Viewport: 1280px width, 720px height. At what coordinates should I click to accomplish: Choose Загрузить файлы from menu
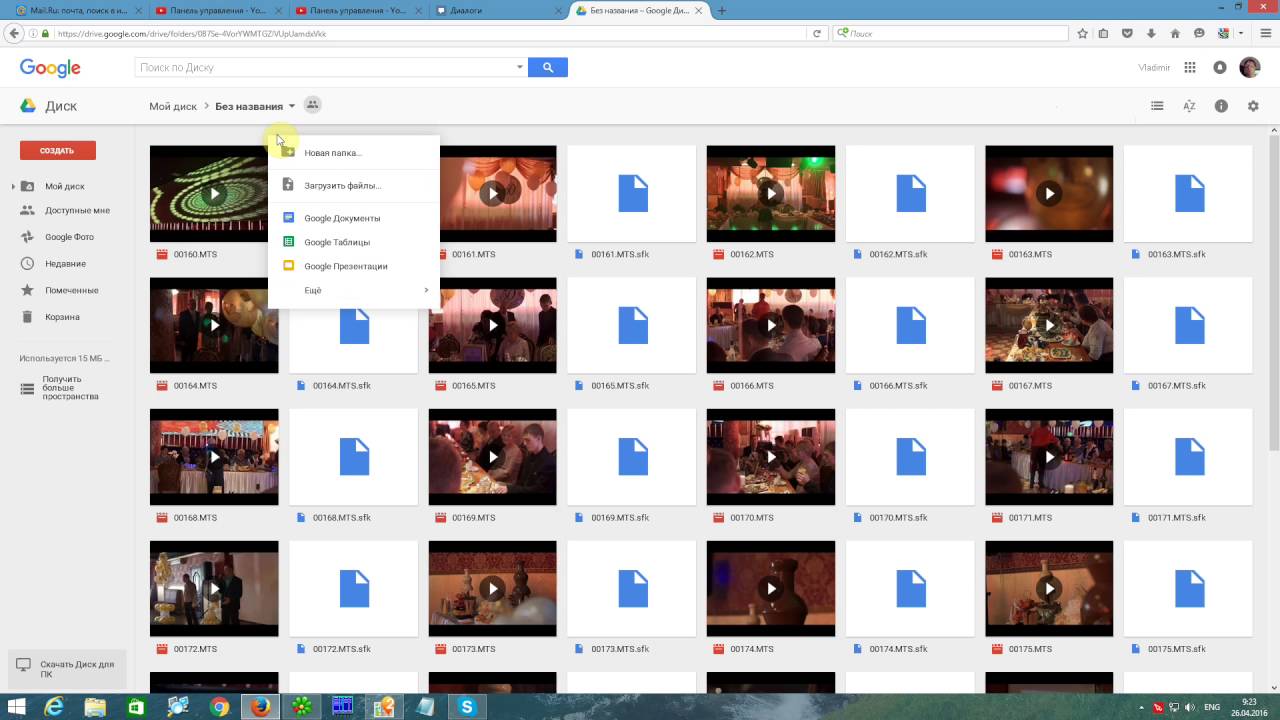pos(354,186)
